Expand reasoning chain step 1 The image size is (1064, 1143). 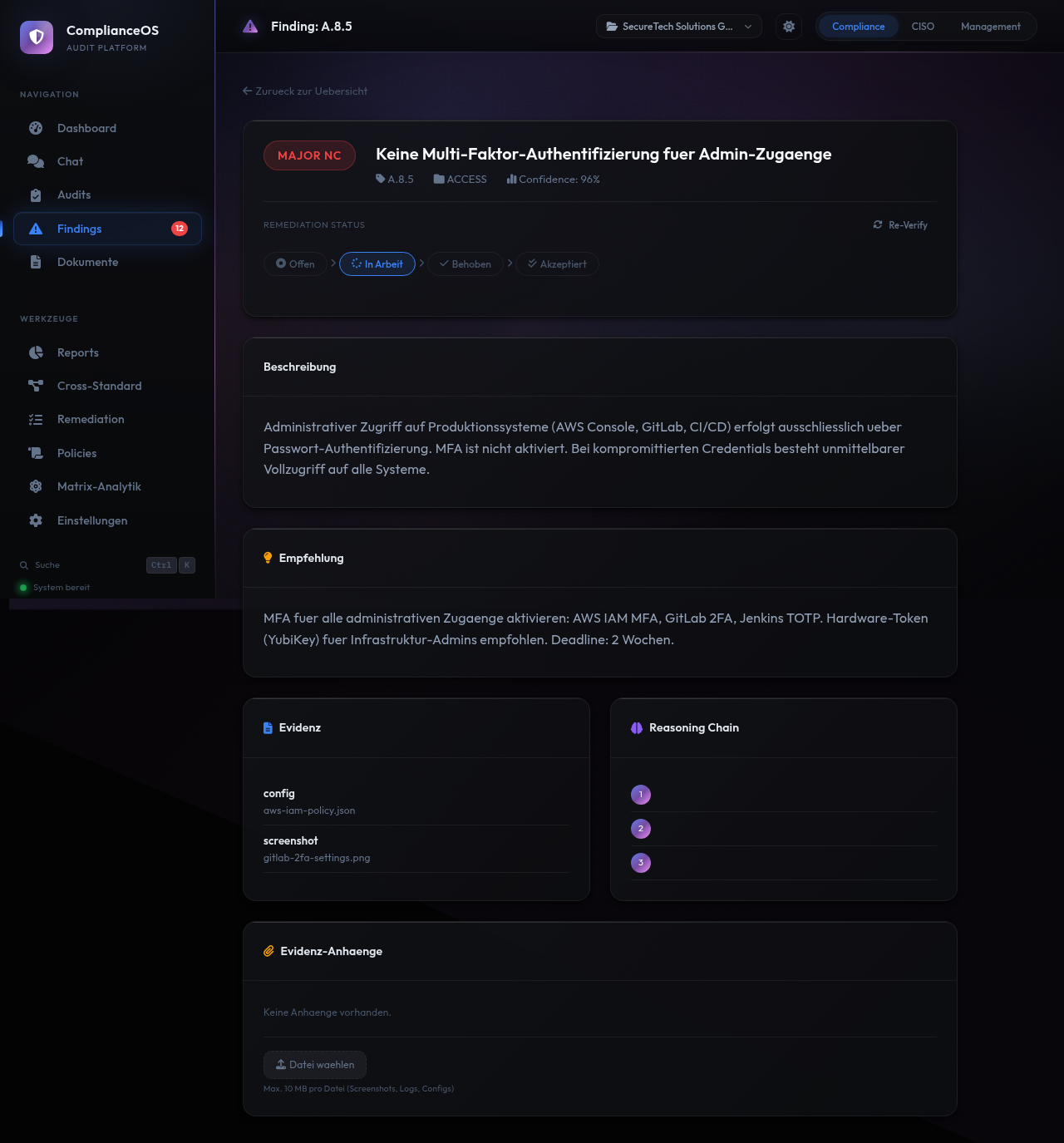(641, 795)
